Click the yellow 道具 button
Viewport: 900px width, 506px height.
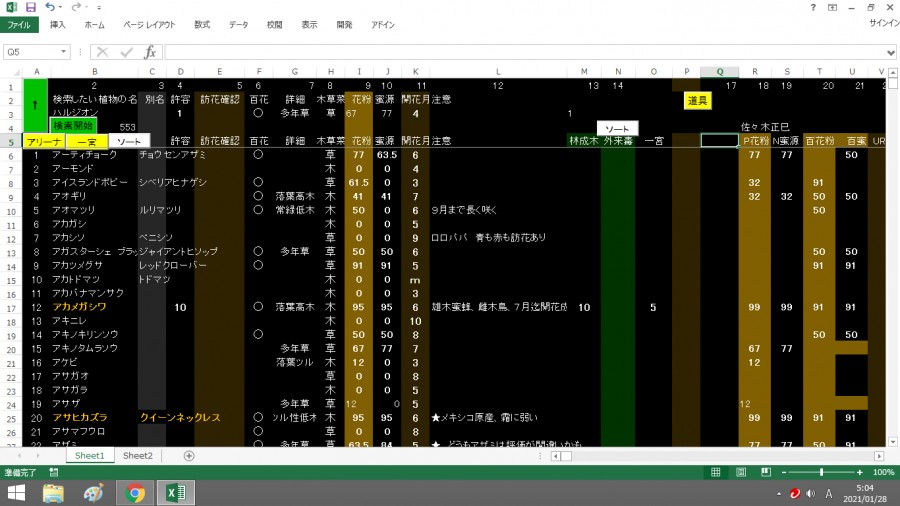[696, 100]
